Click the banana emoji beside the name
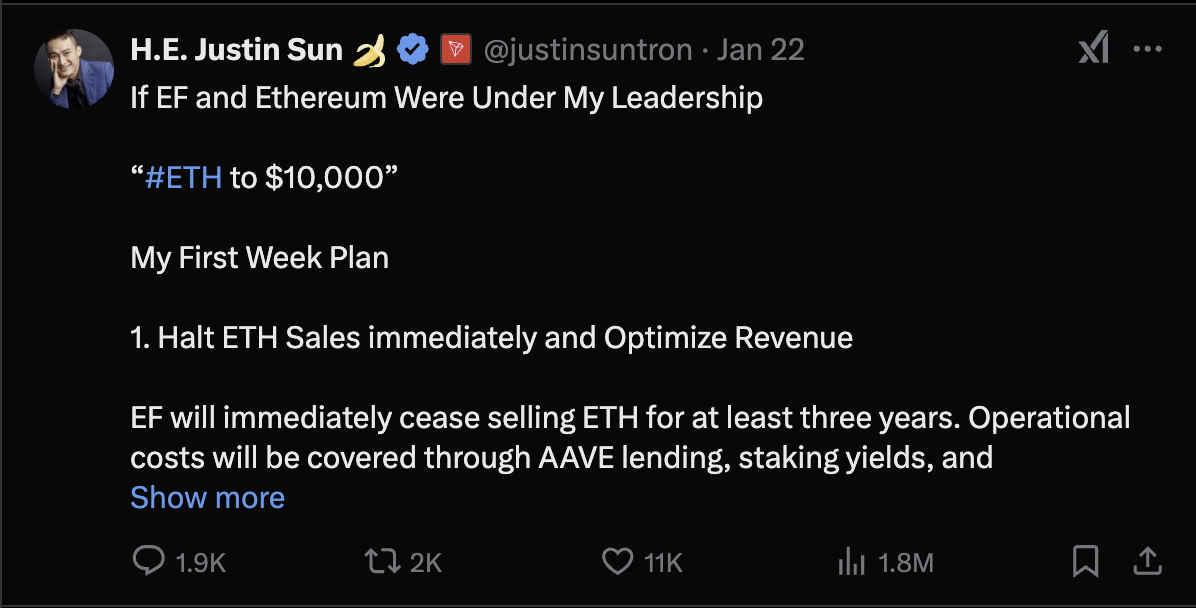Screen dimensions: 1196x608 click(x=371, y=49)
